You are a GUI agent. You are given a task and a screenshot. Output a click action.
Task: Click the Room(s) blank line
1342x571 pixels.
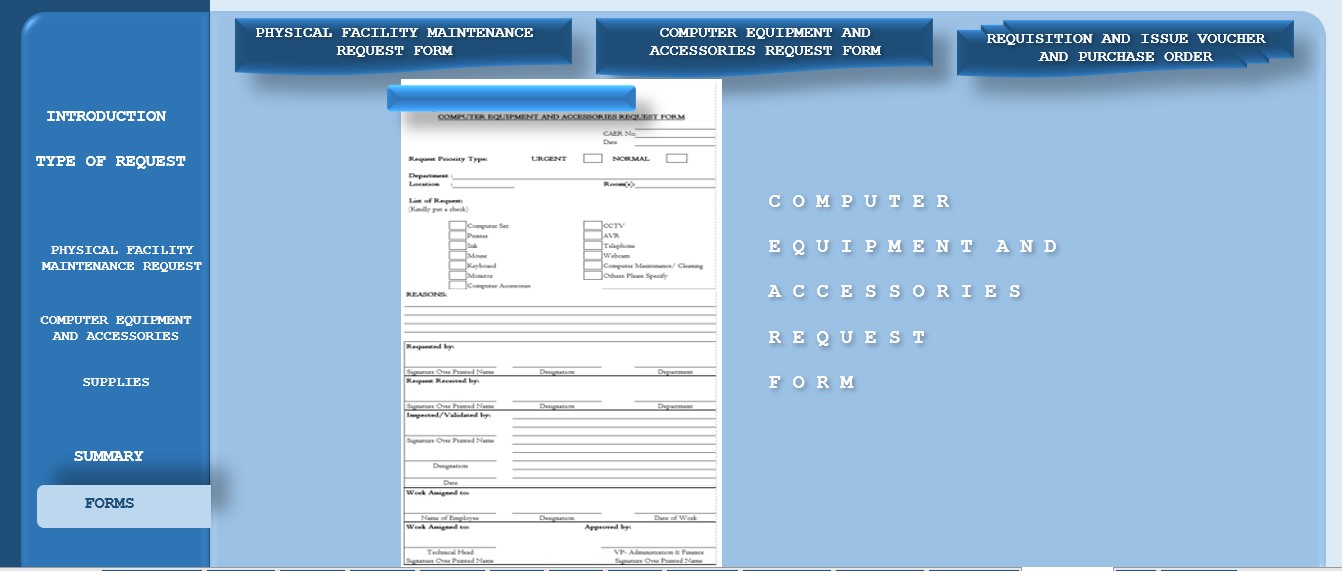tap(675, 187)
